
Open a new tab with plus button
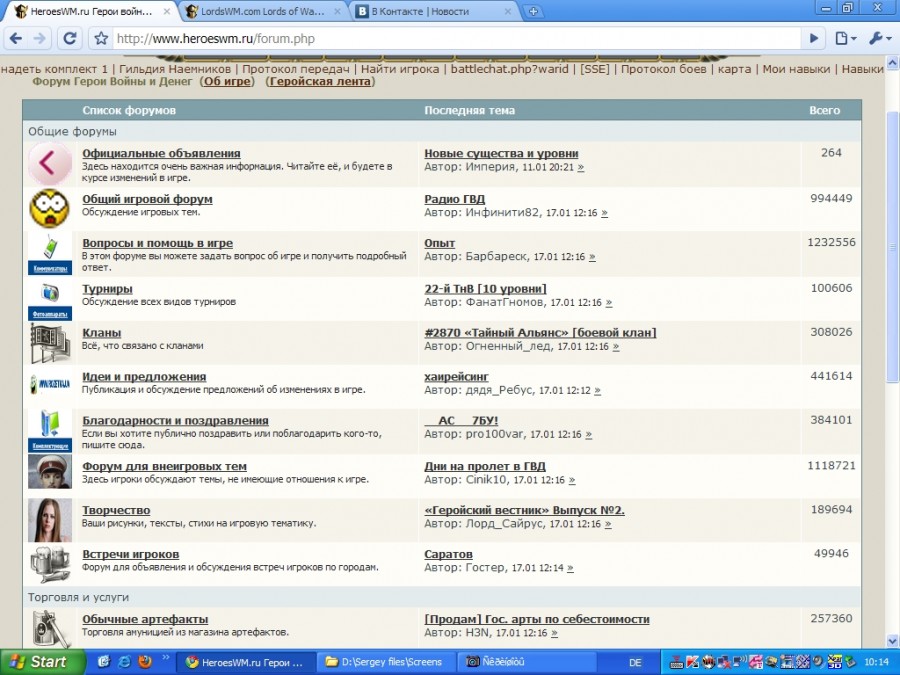(x=533, y=11)
